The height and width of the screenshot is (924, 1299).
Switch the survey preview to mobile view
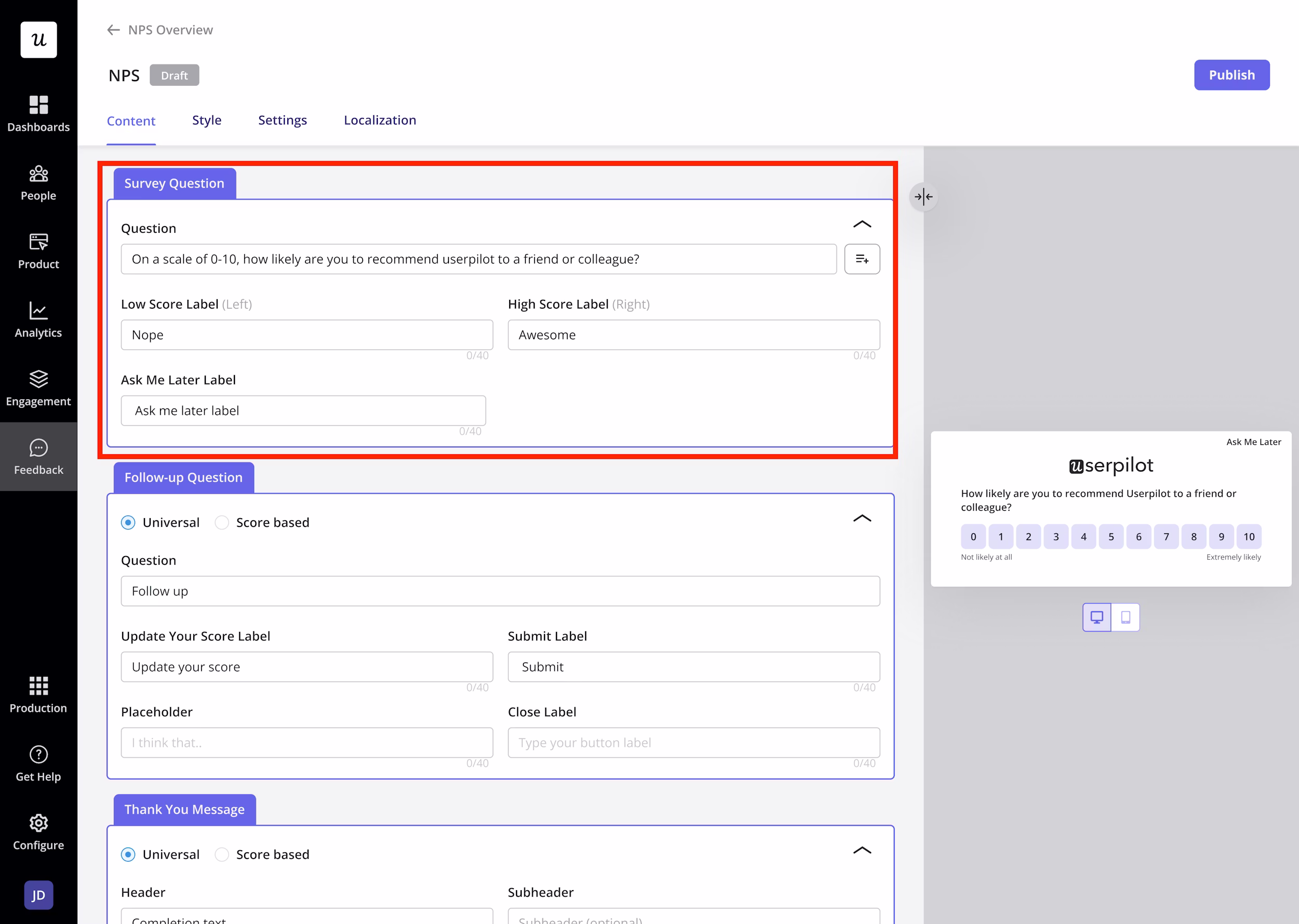(1125, 617)
